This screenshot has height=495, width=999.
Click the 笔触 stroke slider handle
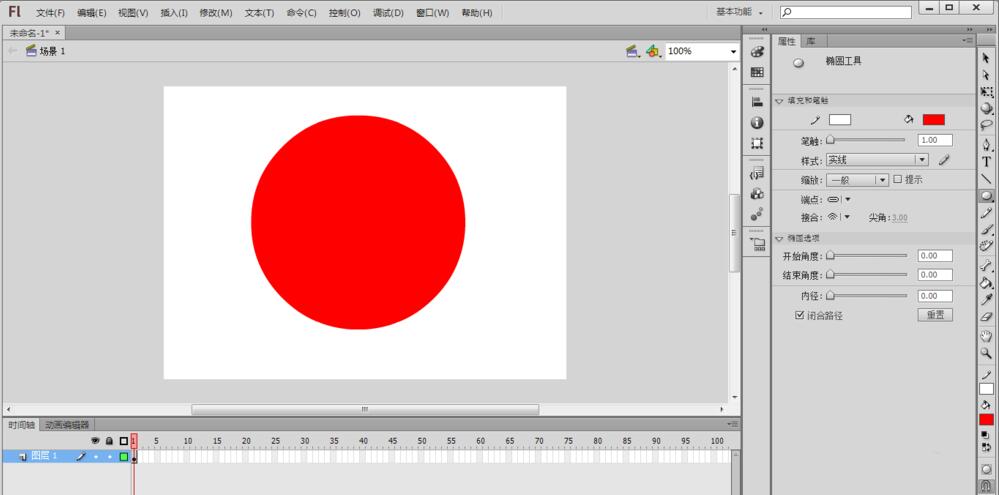coord(830,140)
